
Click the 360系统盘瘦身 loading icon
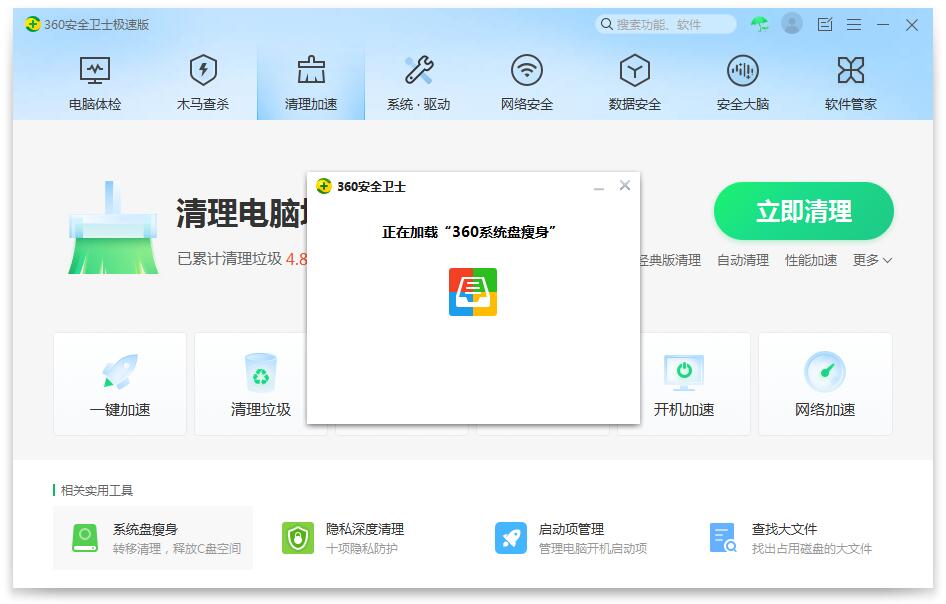tap(472, 292)
